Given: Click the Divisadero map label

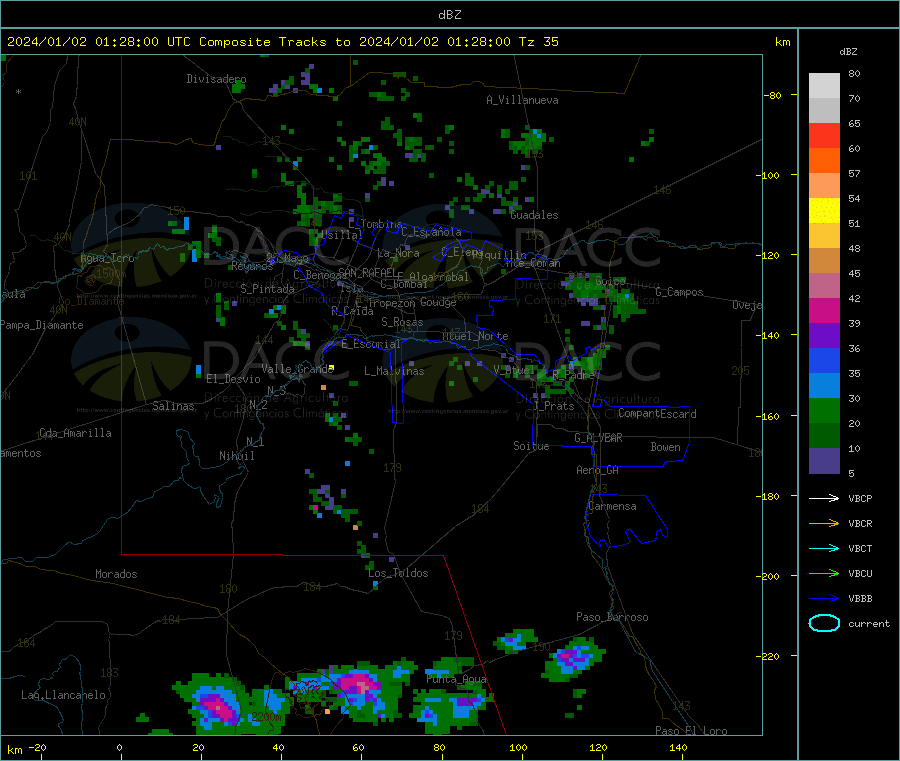Looking at the screenshot, I should coord(216,79).
